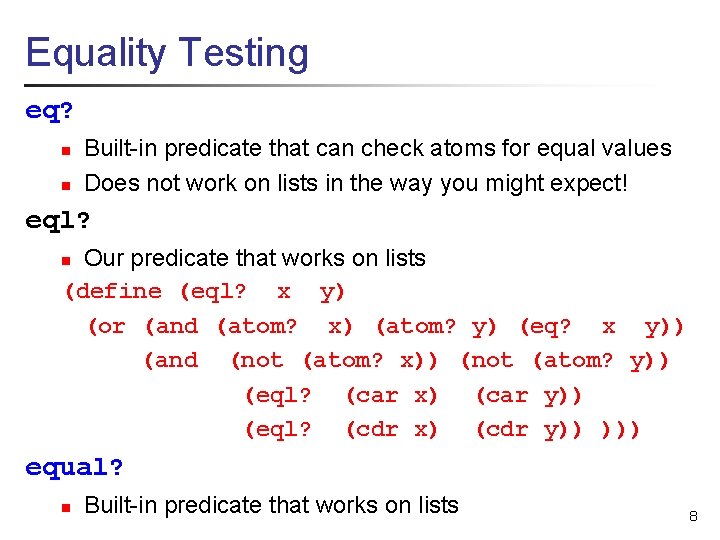The image size is (720, 540).
Task: Select the 'eq?' heading
Action: click(x=49, y=111)
